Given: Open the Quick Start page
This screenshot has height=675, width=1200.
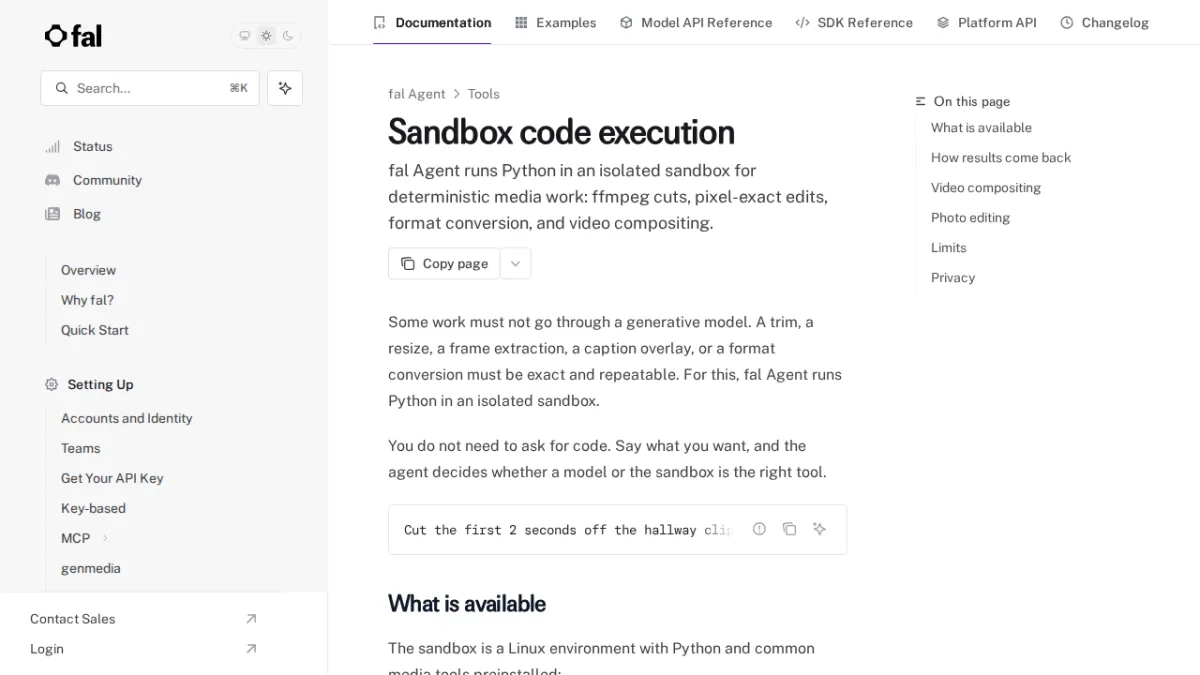Looking at the screenshot, I should coord(94,330).
